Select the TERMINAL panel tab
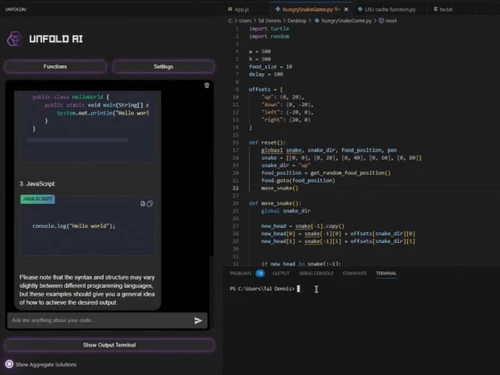The image size is (500, 375). (x=386, y=273)
